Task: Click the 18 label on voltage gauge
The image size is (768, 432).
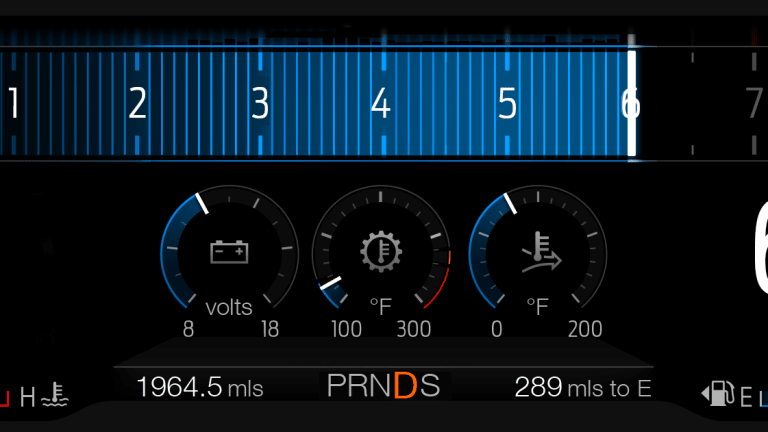Action: pos(270,329)
